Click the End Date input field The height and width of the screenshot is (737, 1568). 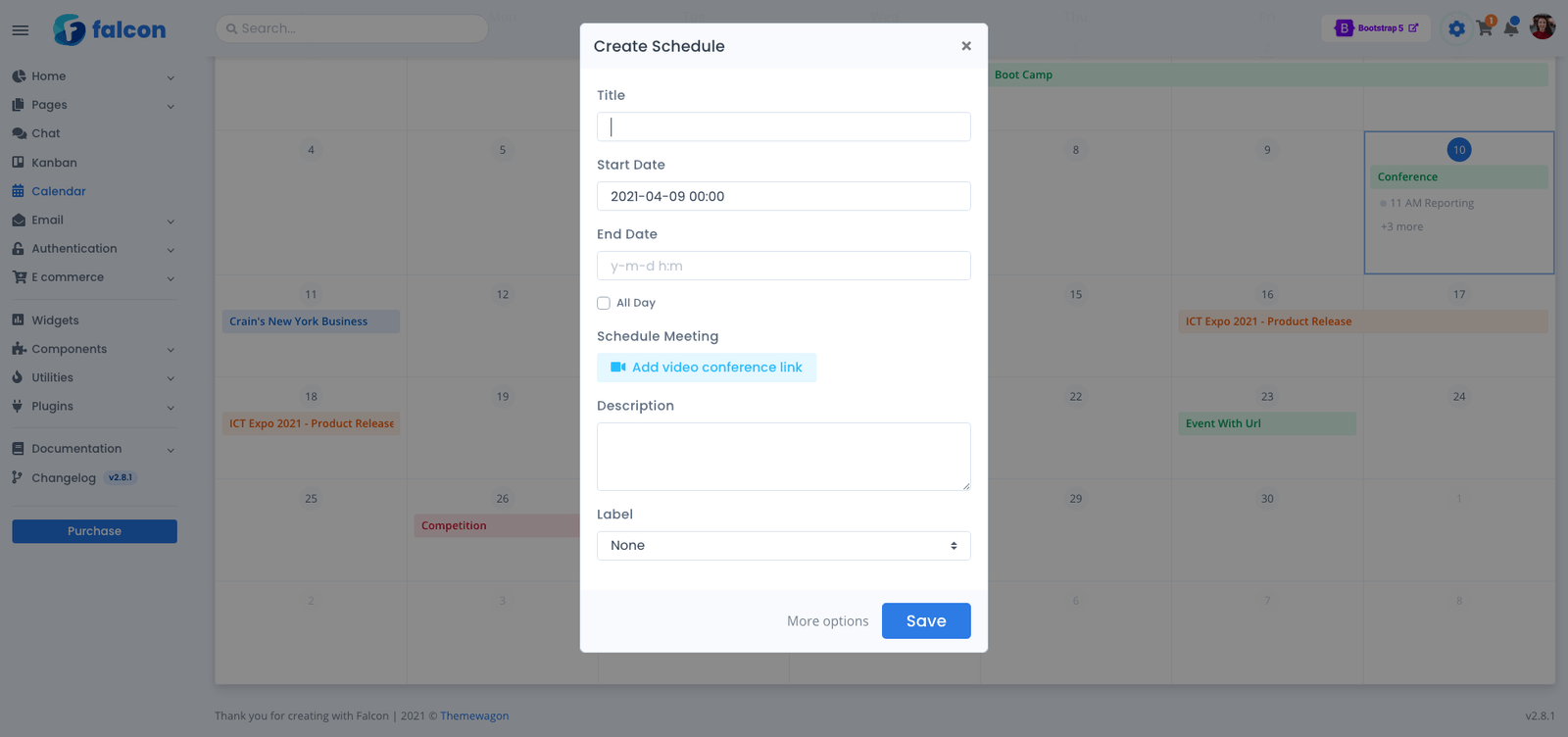[x=783, y=266]
